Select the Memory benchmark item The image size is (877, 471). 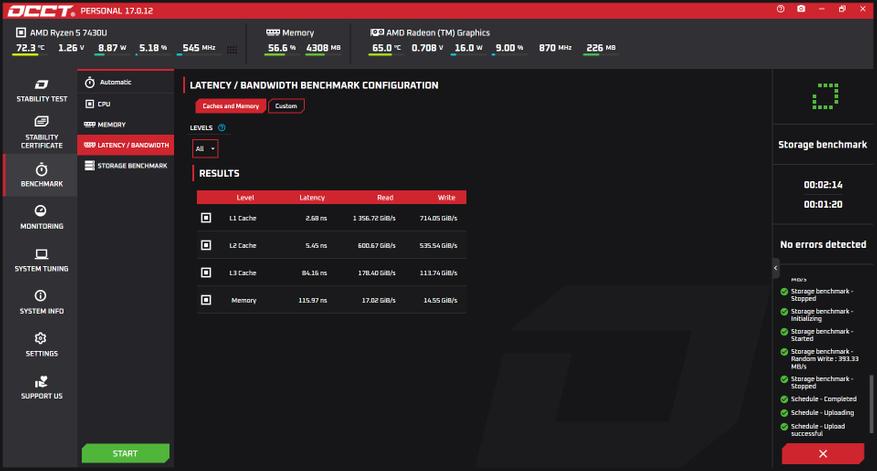(x=126, y=124)
